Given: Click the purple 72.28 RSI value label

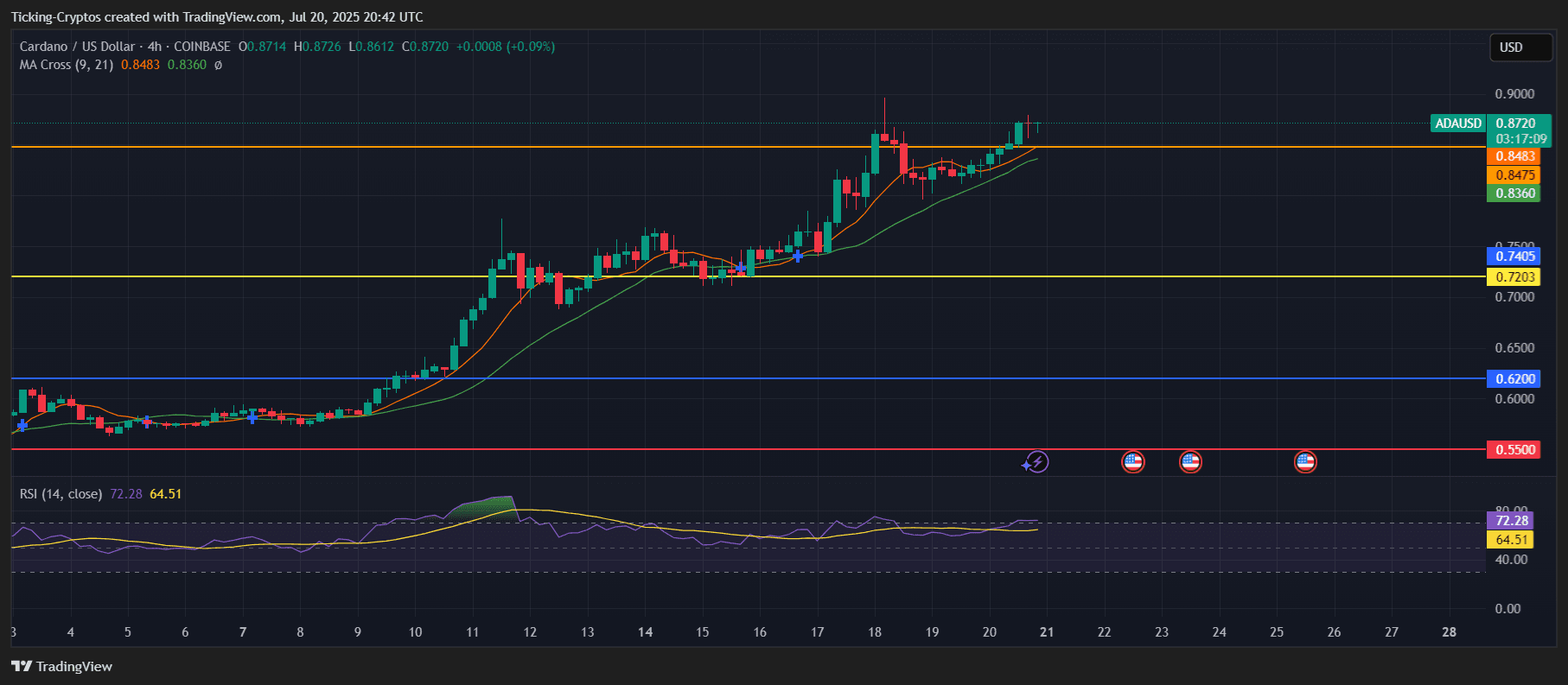Looking at the screenshot, I should tap(1511, 520).
